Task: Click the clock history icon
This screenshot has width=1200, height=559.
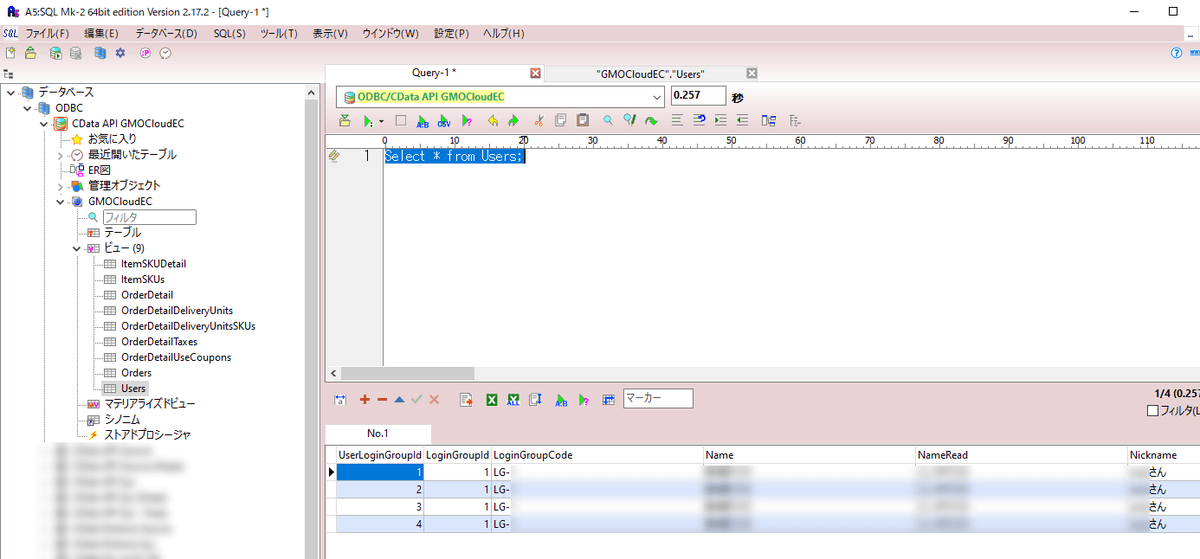Action: point(165,52)
